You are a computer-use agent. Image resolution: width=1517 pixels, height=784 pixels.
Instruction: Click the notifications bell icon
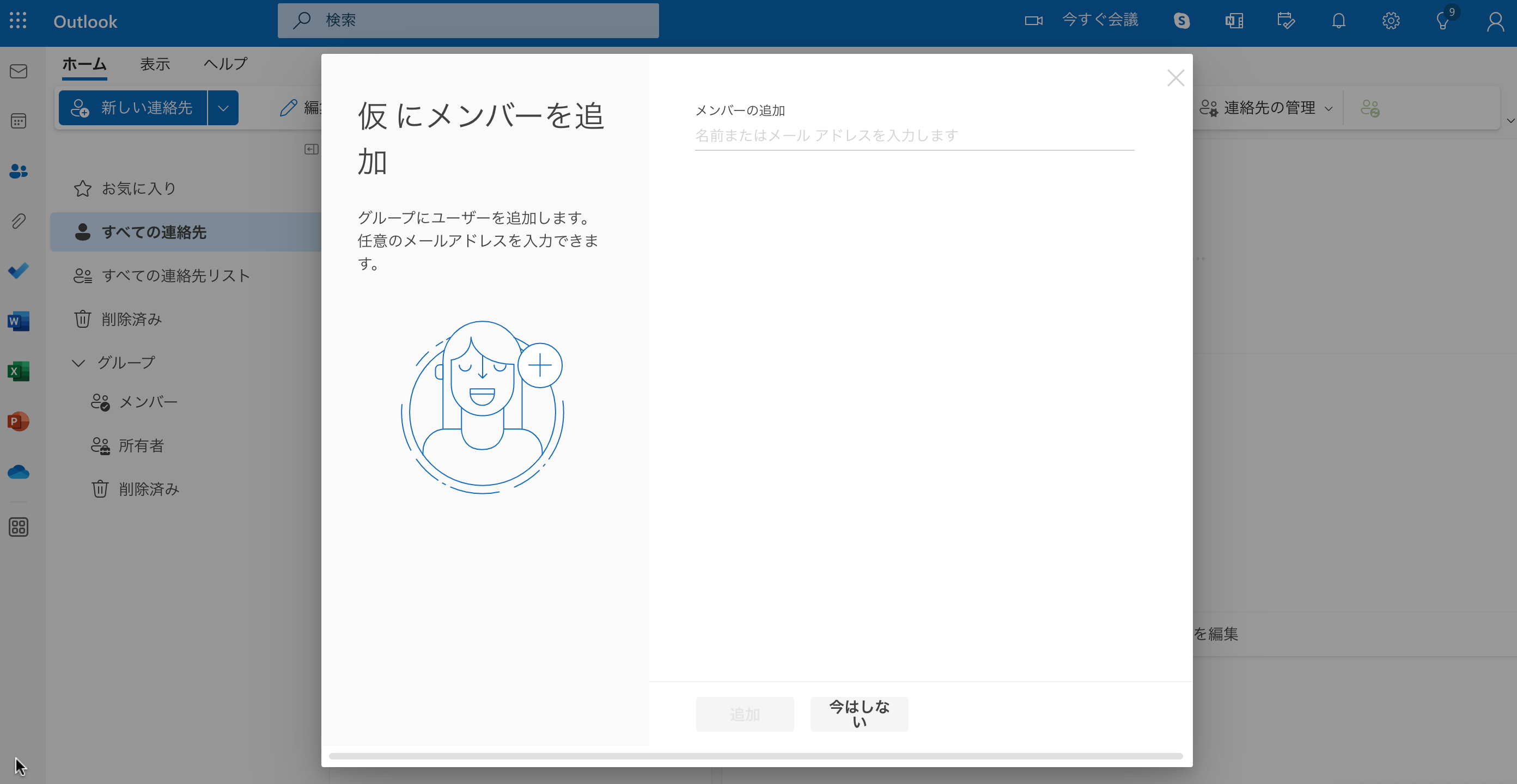pyautogui.click(x=1338, y=20)
